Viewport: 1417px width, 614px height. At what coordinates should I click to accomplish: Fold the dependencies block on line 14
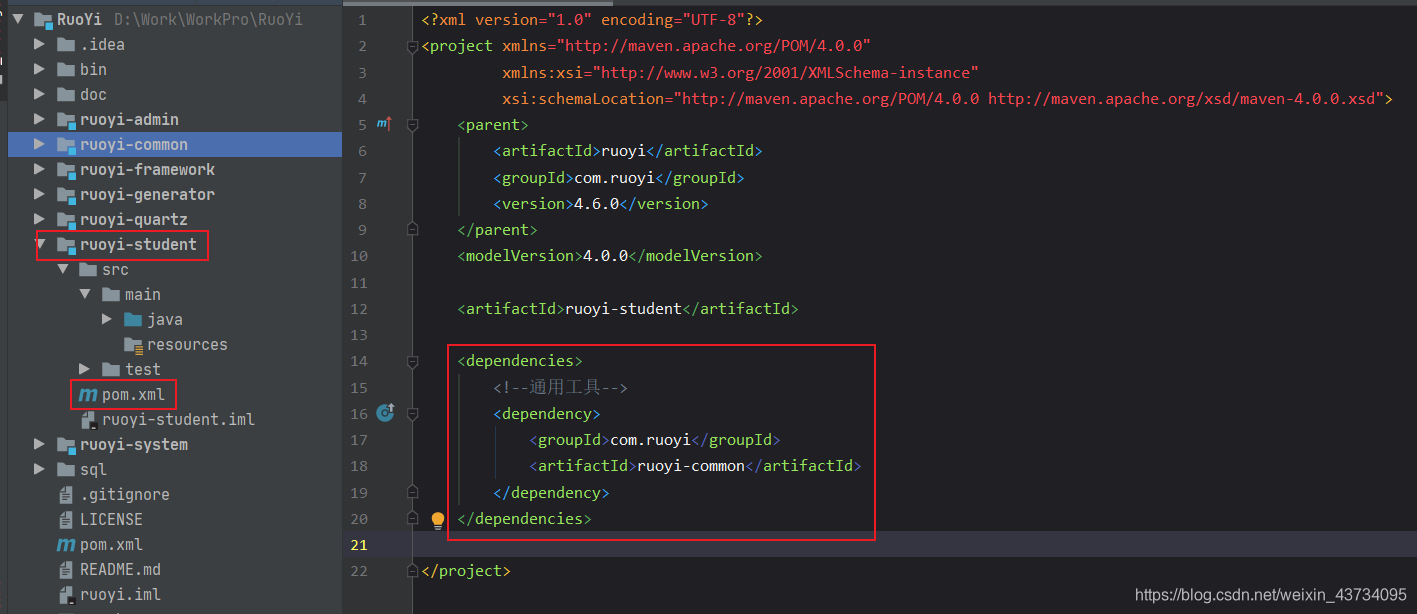(412, 360)
